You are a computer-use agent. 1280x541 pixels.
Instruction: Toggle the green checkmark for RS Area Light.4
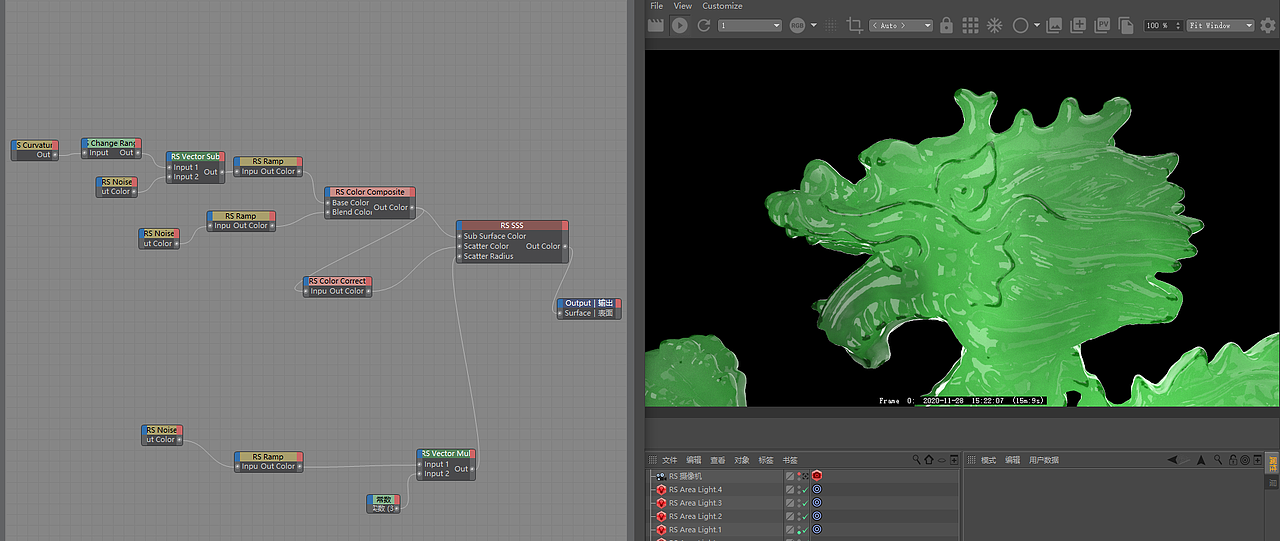(803, 490)
